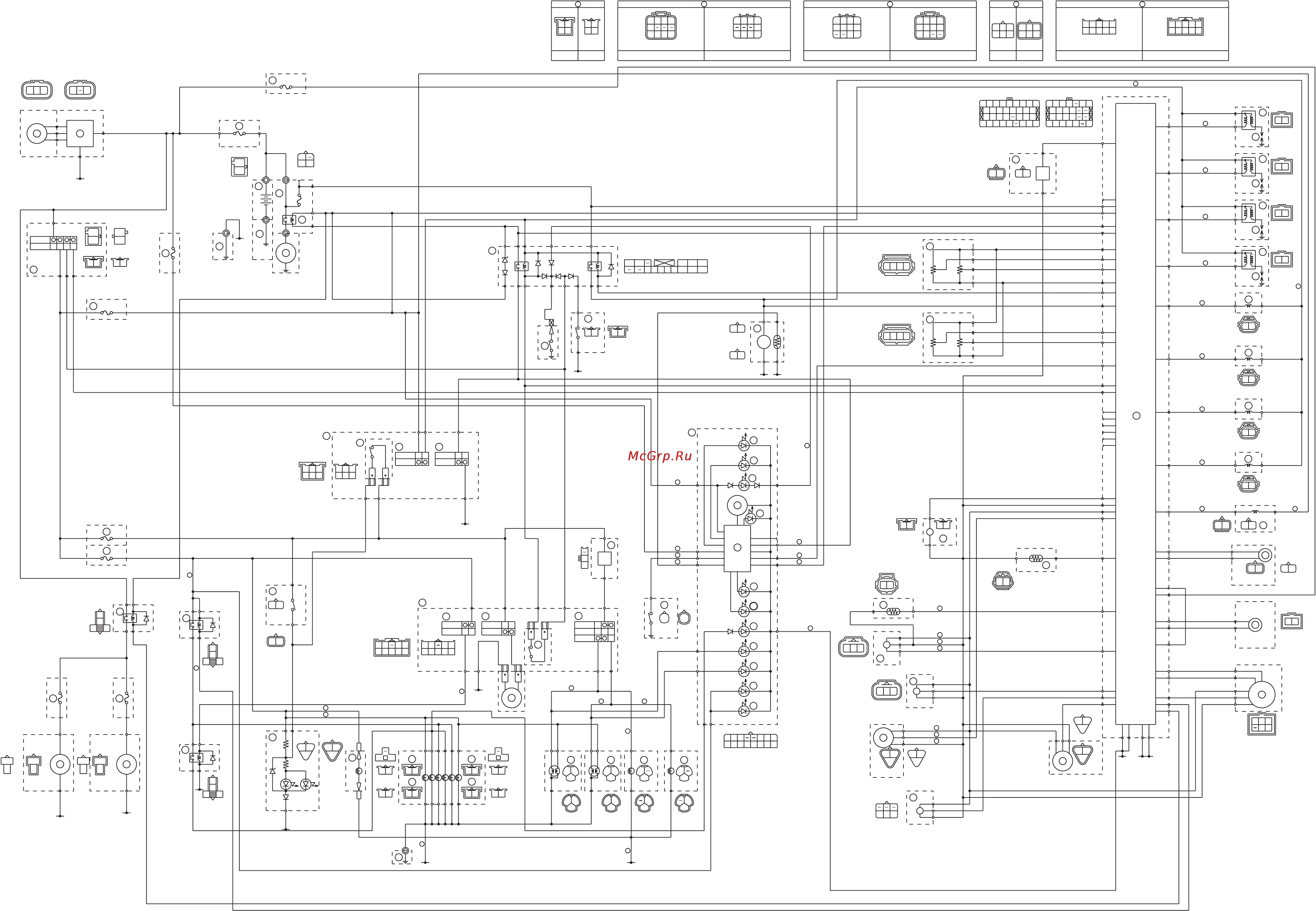Click the meter assembly central box
Image resolution: width=1316 pixels, height=911 pixels.
click(x=737, y=548)
